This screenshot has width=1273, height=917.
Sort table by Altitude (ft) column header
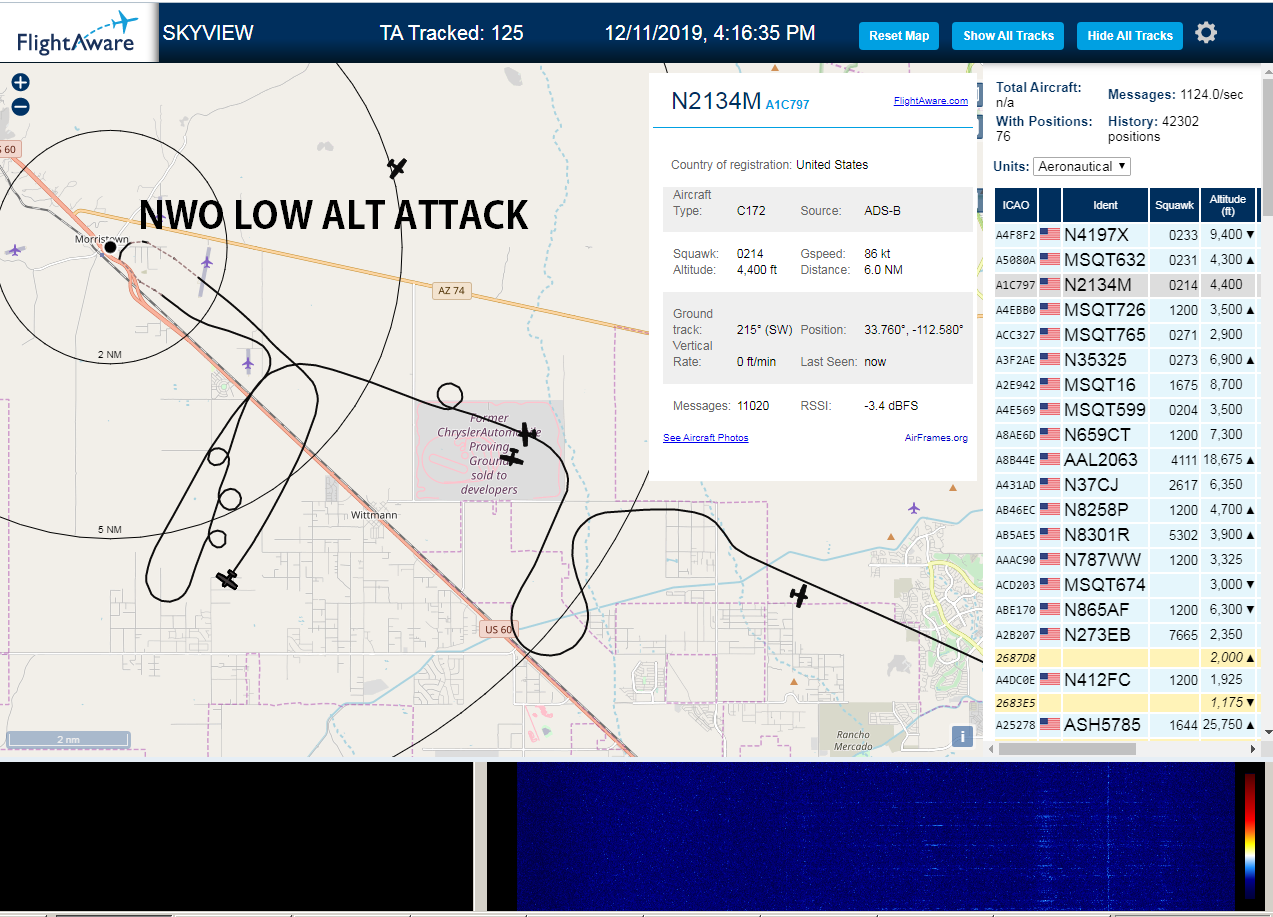pyautogui.click(x=1227, y=205)
